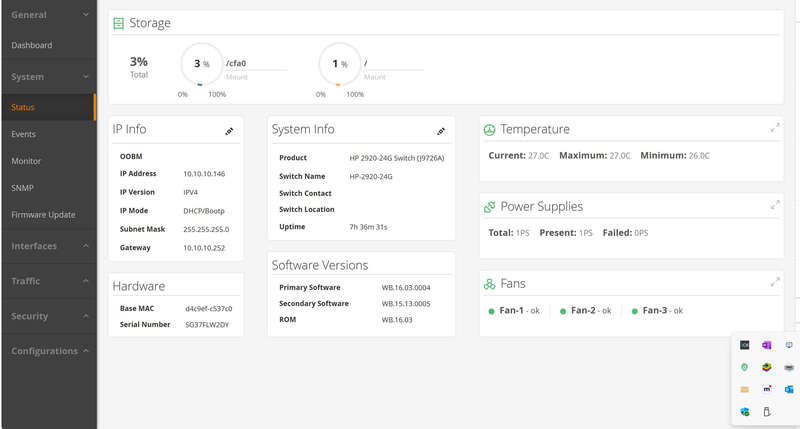Expand the Configurations section chevron
This screenshot has height=429, width=800.
pos(85,351)
